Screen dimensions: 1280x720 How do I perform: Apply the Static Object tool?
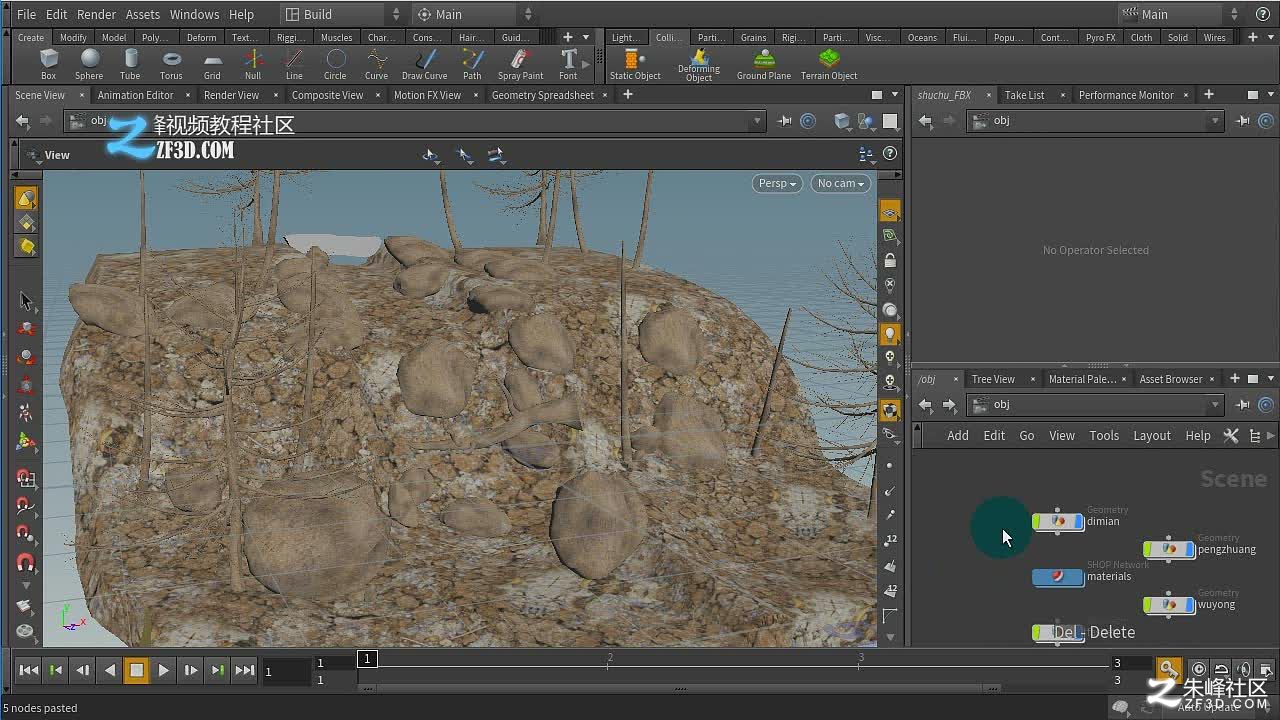coord(635,65)
